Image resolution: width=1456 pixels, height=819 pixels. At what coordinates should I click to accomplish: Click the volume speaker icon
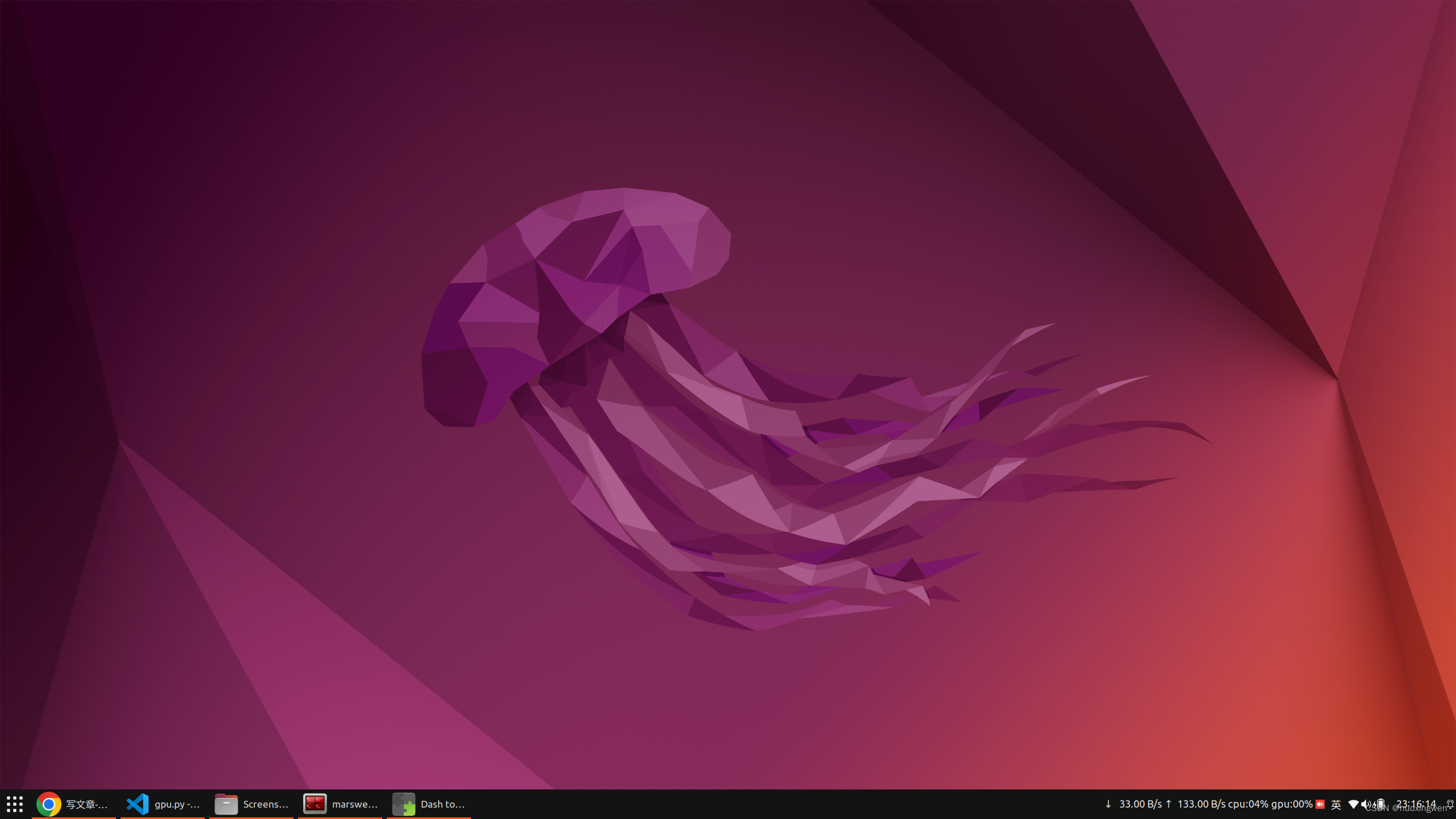(1366, 804)
